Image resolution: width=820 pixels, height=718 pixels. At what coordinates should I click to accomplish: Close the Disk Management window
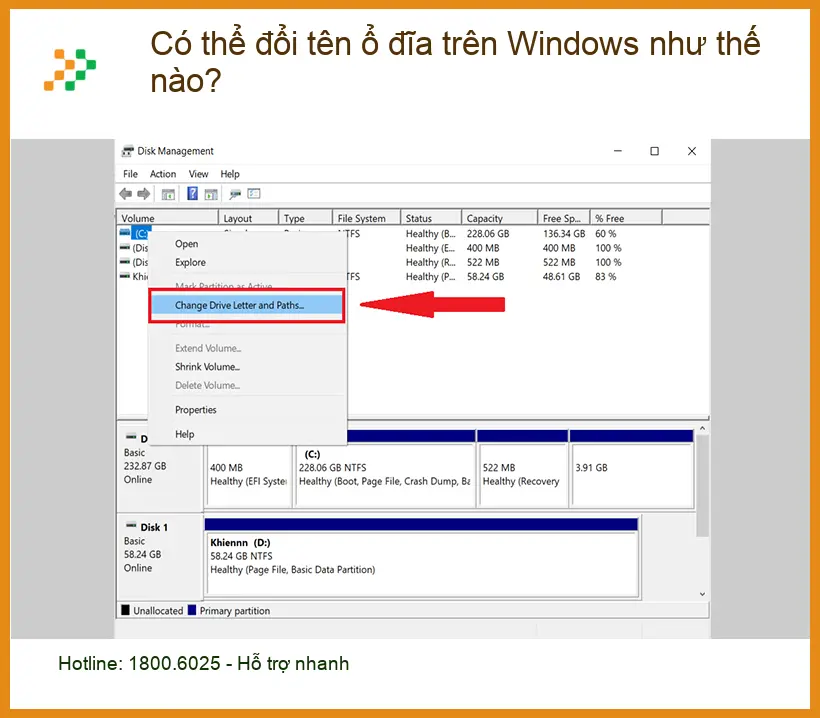(x=691, y=151)
